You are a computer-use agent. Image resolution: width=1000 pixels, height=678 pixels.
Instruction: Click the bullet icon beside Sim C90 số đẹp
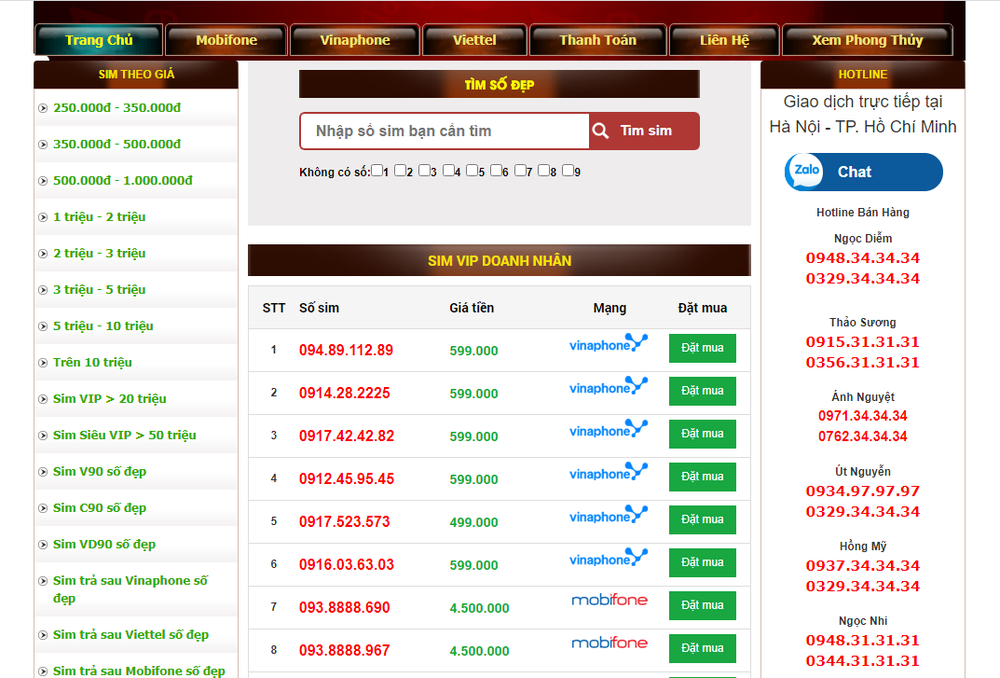[x=43, y=508]
